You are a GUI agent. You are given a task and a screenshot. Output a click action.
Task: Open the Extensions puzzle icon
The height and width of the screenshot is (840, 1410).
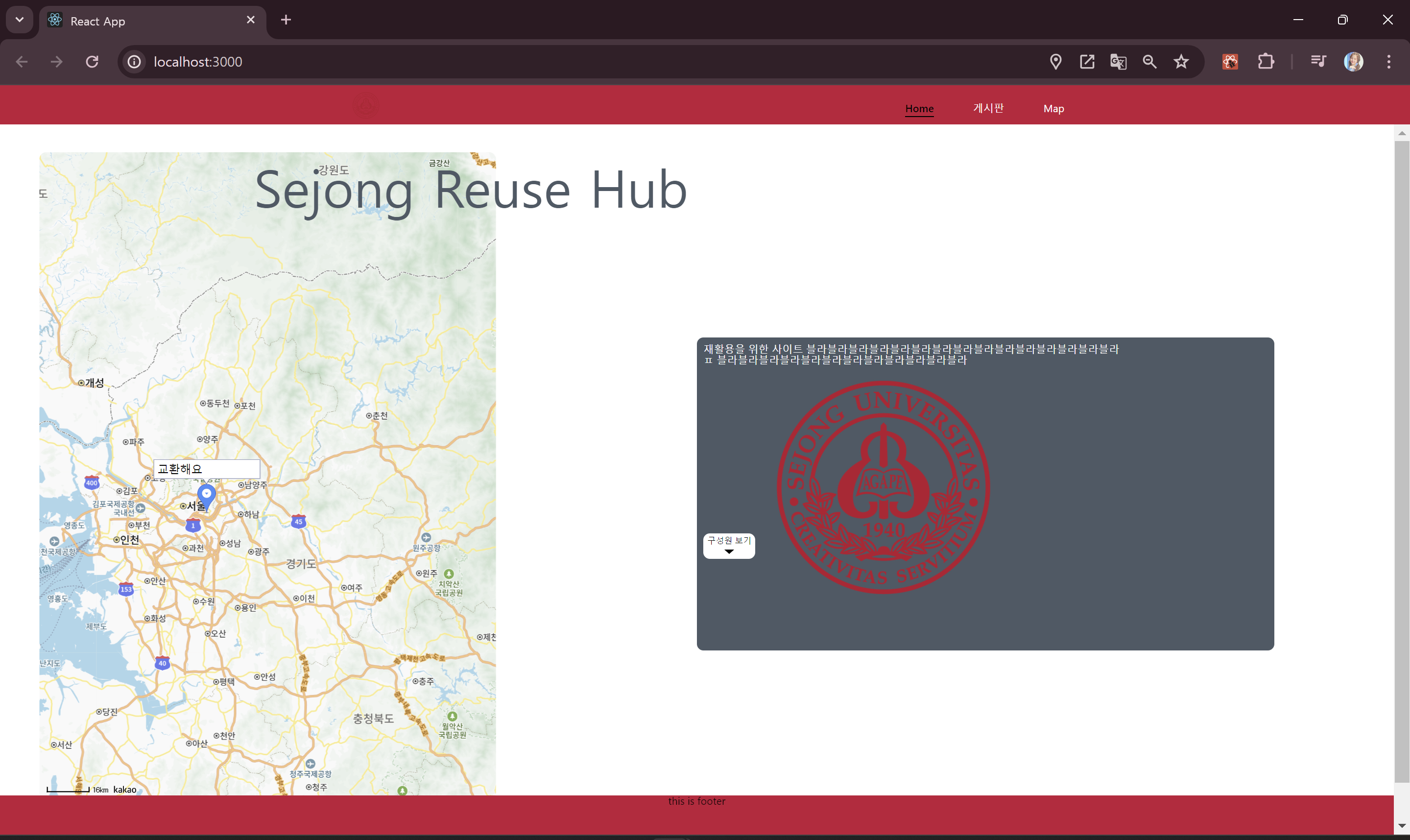[1266, 62]
